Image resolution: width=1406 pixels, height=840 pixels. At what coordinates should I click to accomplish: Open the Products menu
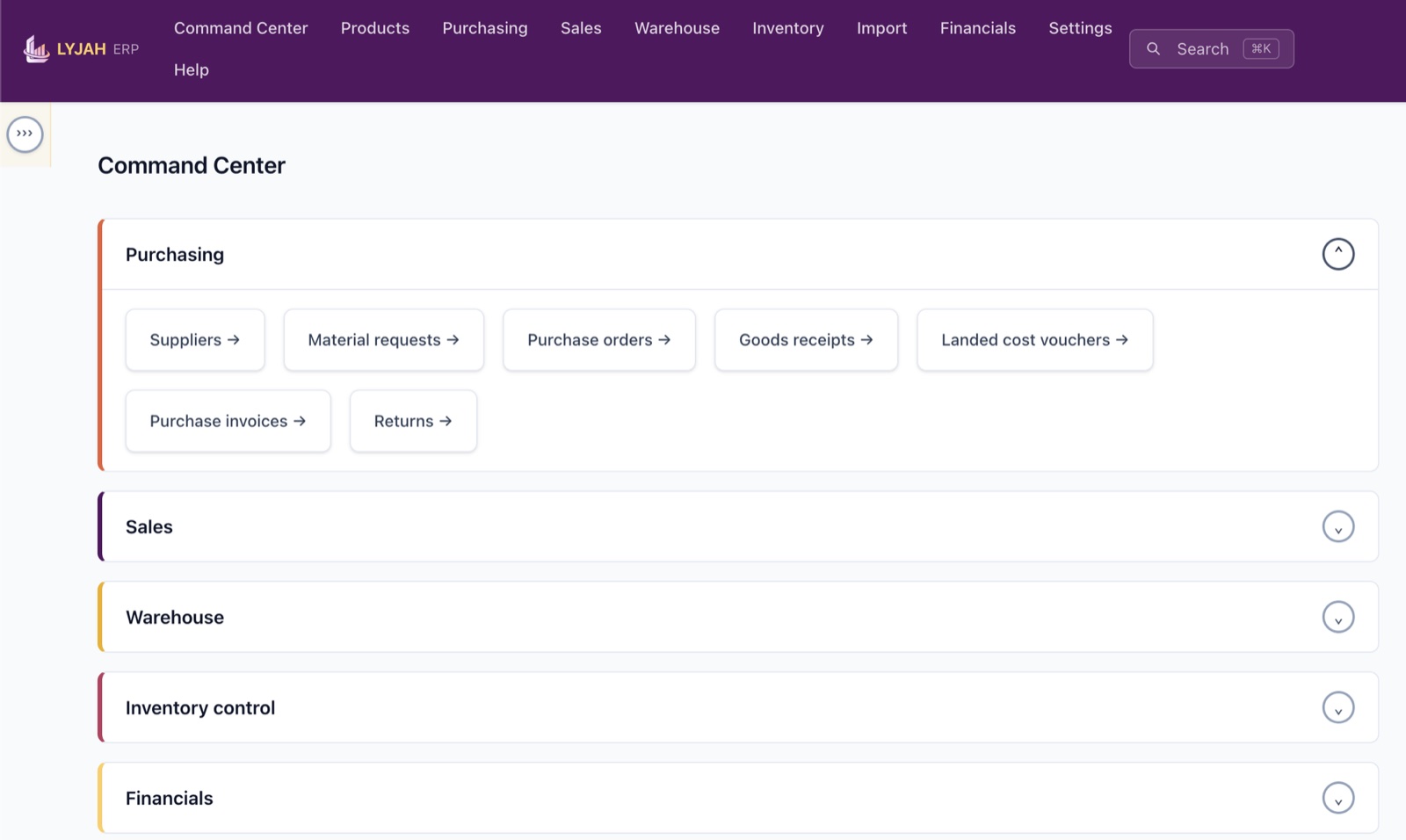(375, 28)
